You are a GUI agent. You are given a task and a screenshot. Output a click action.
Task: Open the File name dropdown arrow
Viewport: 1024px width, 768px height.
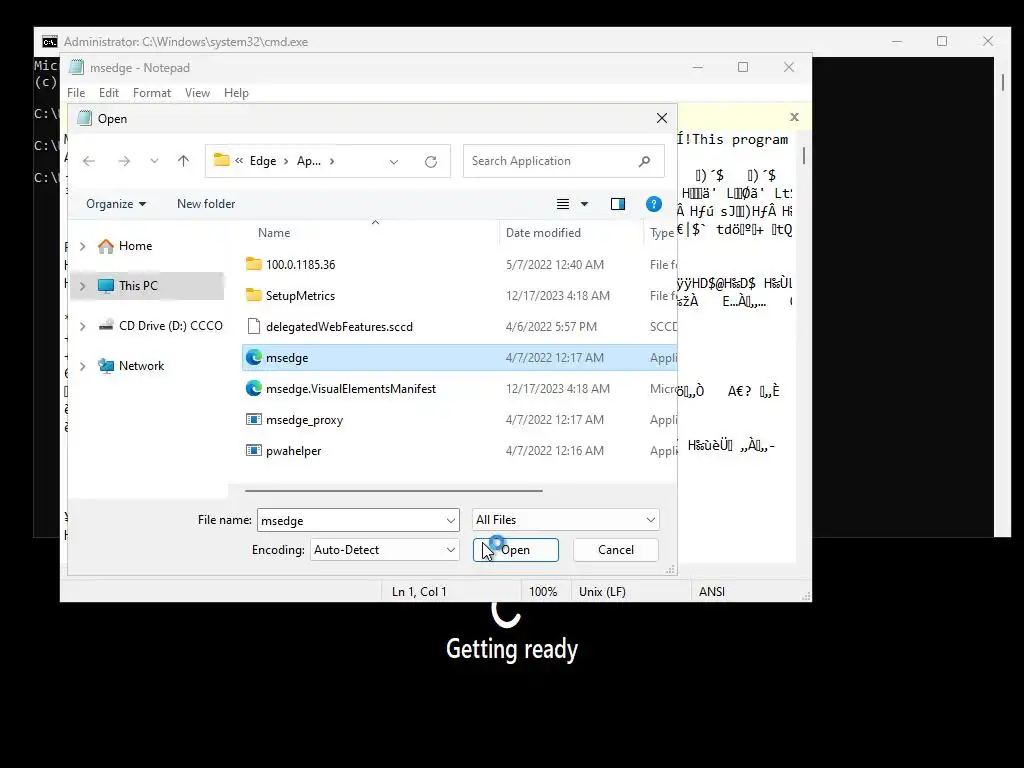(x=451, y=520)
